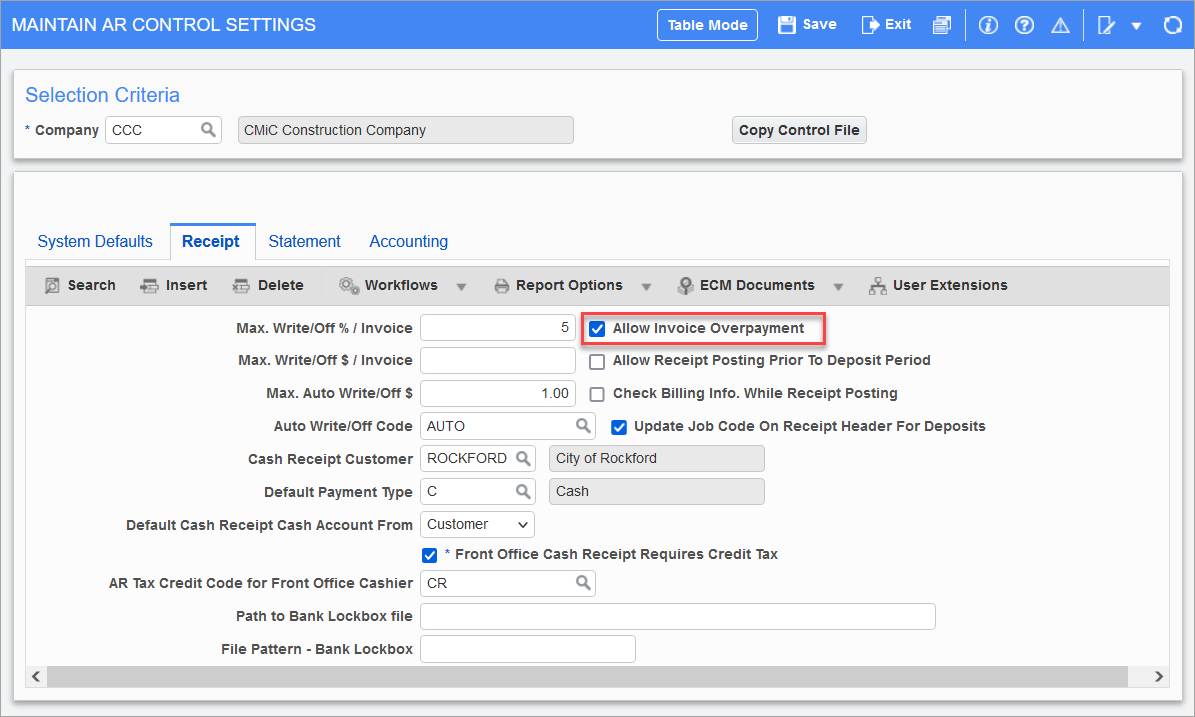Click the Path to Bank Lockbox file field
The height and width of the screenshot is (717, 1195).
[x=677, y=616]
